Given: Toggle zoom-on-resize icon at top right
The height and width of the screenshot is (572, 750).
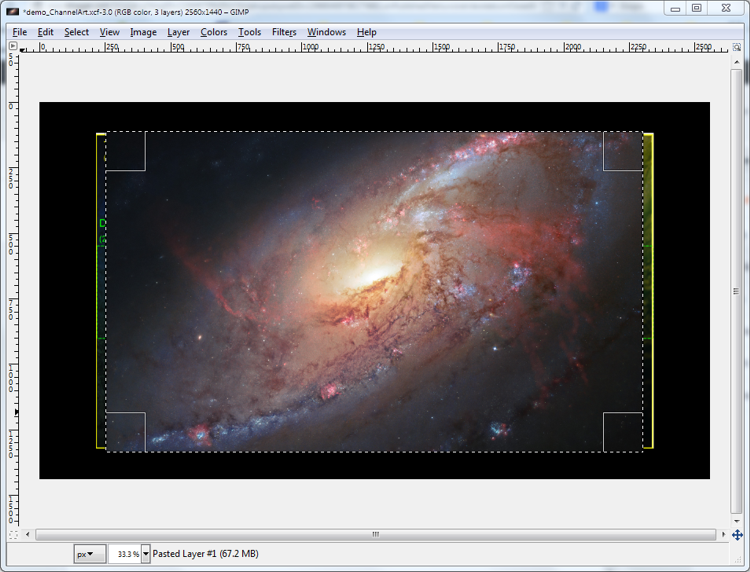Looking at the screenshot, I should tap(737, 47).
